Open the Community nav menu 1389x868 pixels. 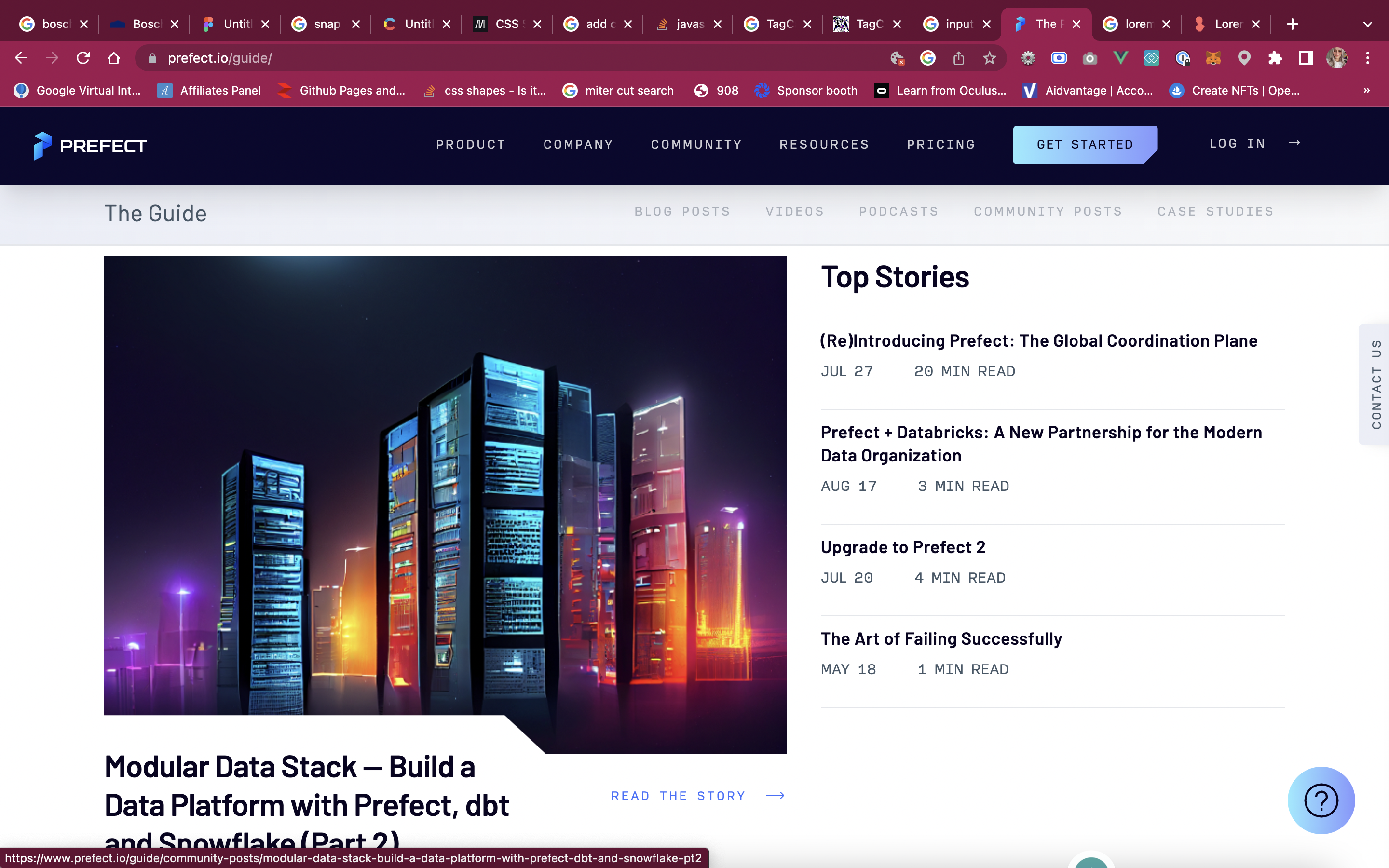[x=696, y=145]
